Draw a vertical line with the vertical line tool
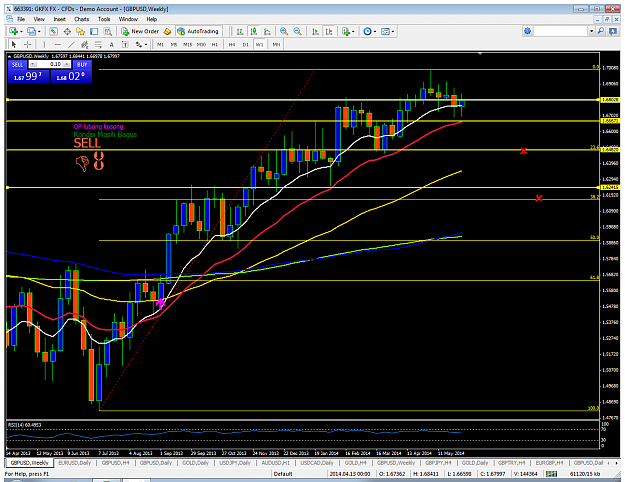The width and height of the screenshot is (625, 482). click(44, 45)
